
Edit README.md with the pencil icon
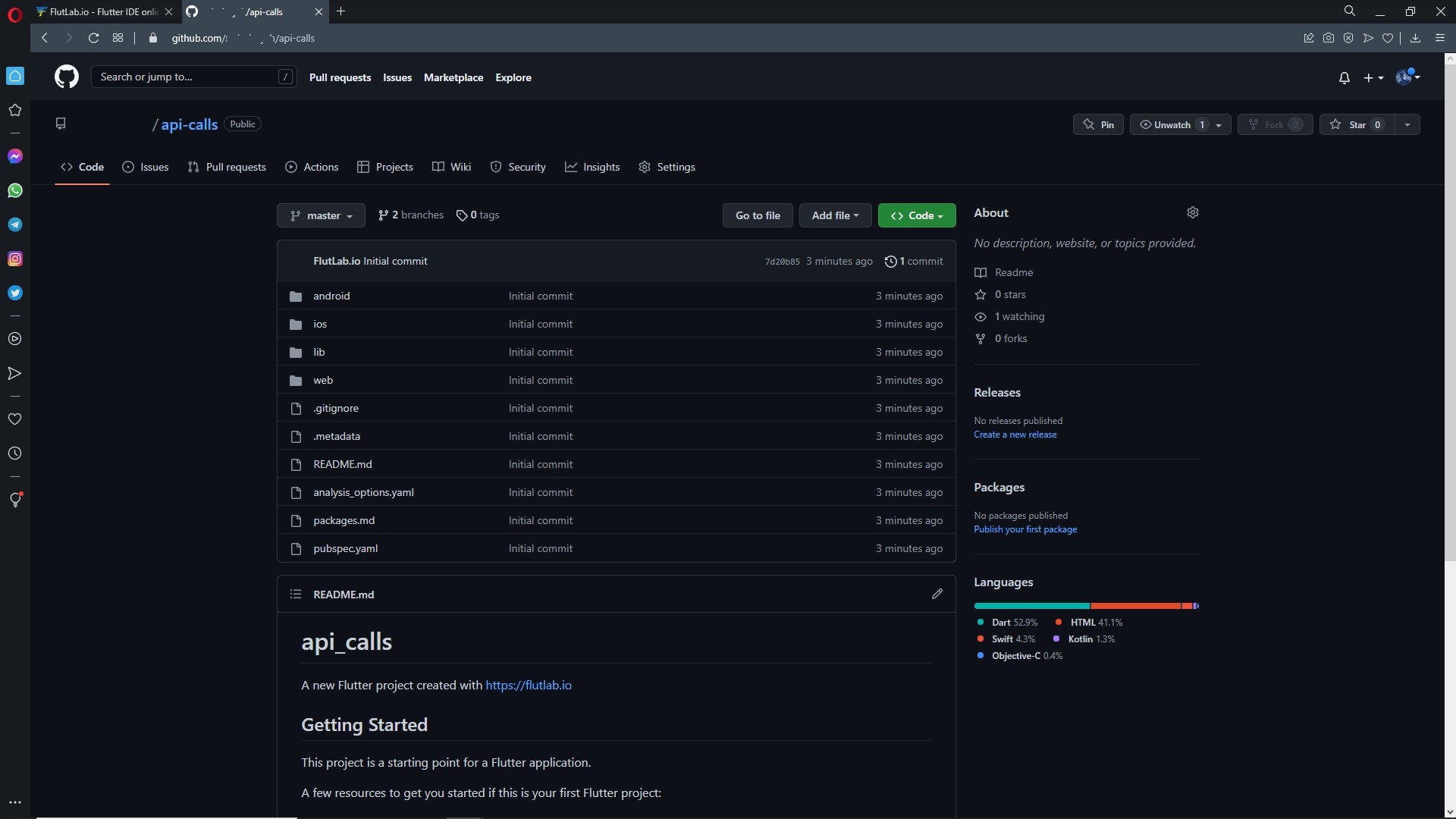pos(937,594)
